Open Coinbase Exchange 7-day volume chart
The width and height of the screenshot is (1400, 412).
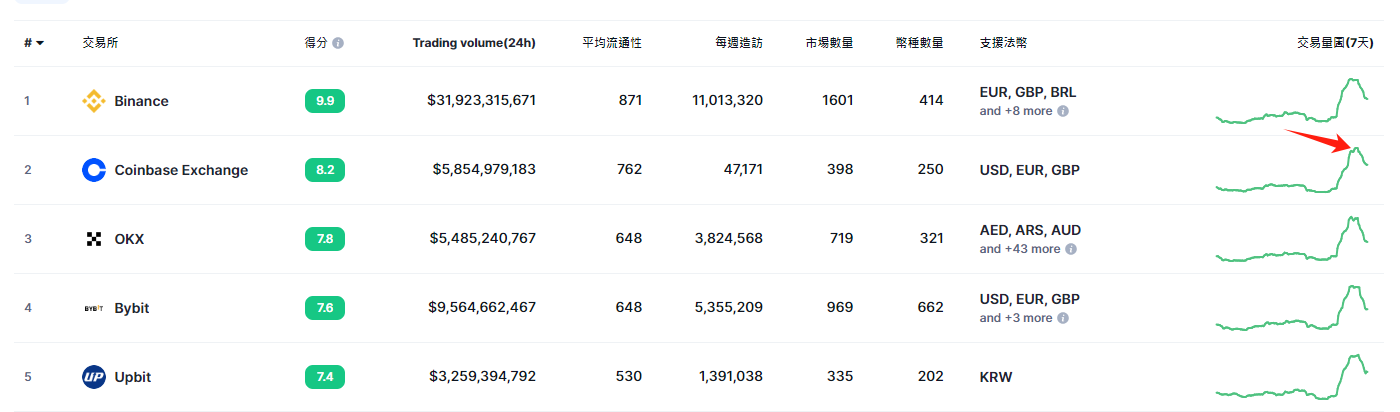point(1292,170)
